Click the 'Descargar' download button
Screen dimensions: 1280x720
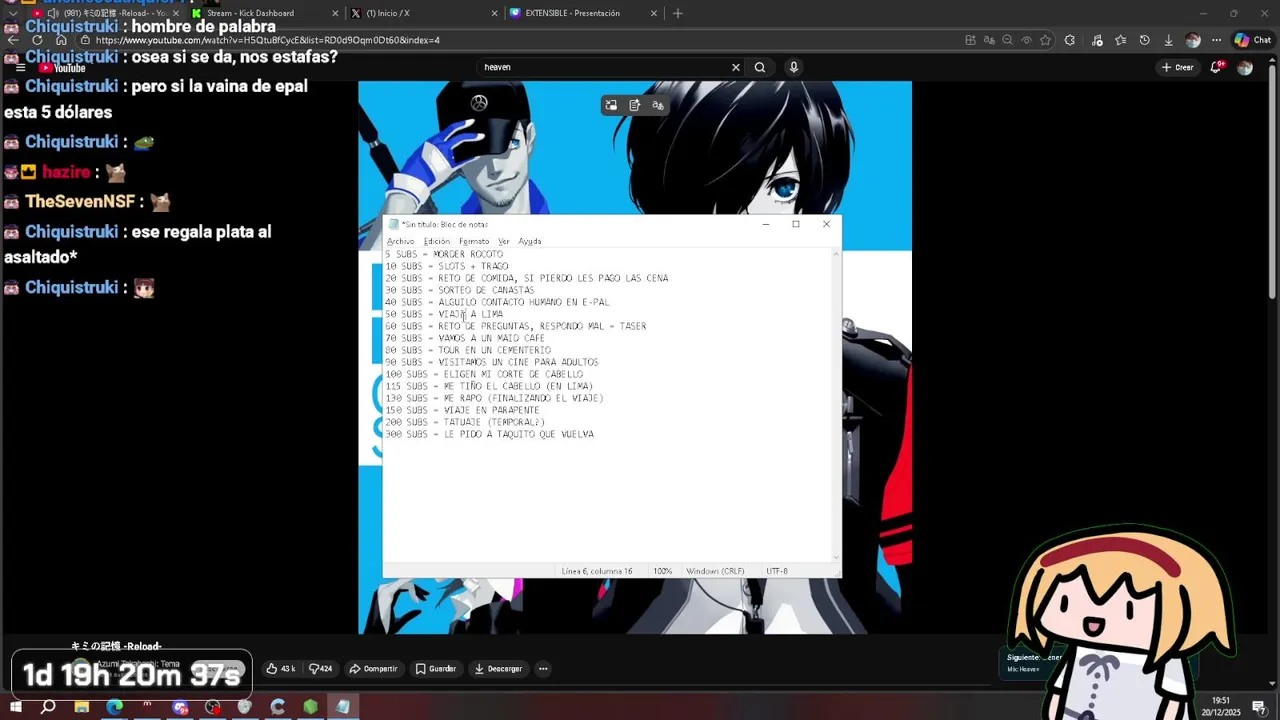pos(498,669)
